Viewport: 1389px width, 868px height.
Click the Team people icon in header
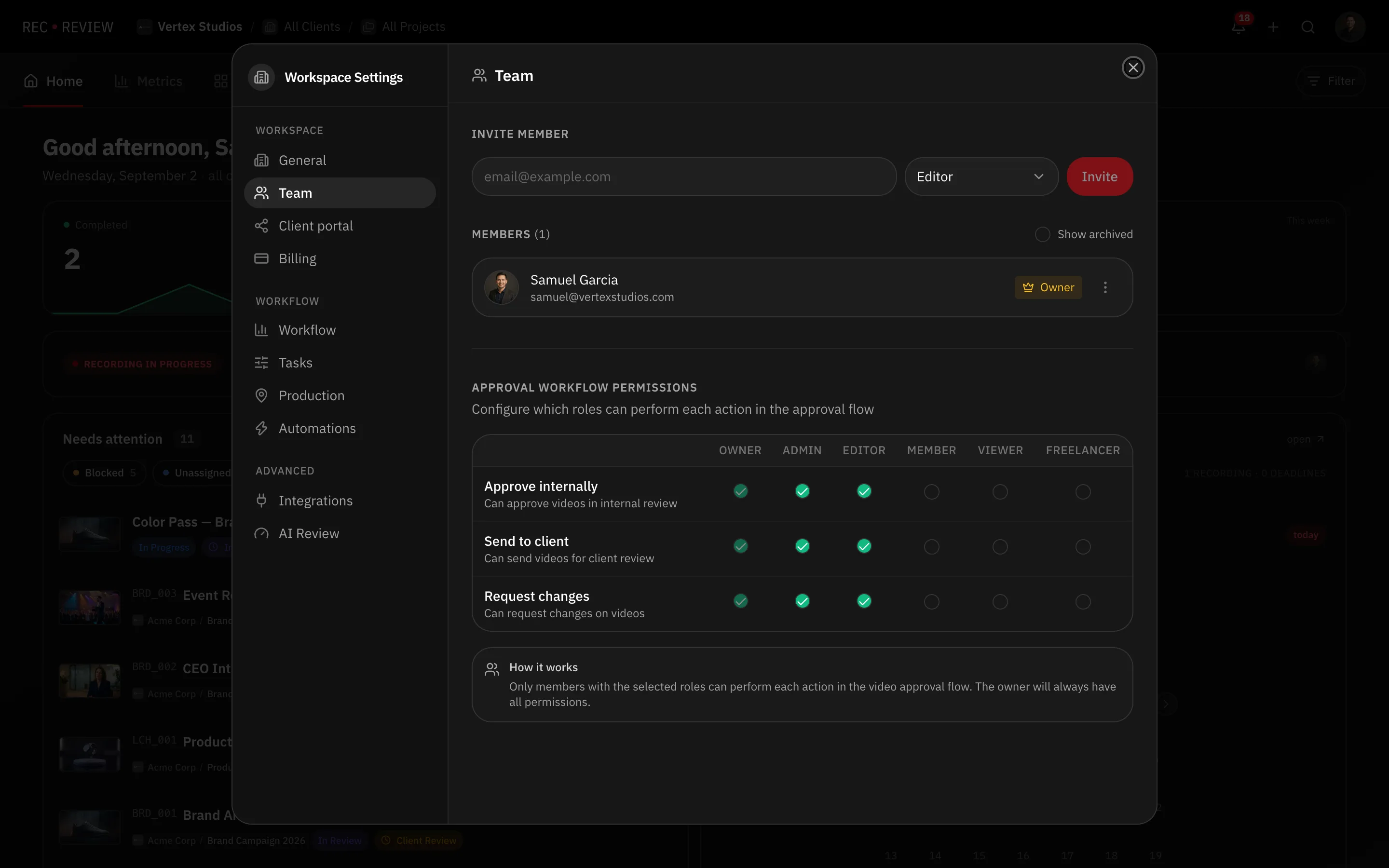(479, 76)
